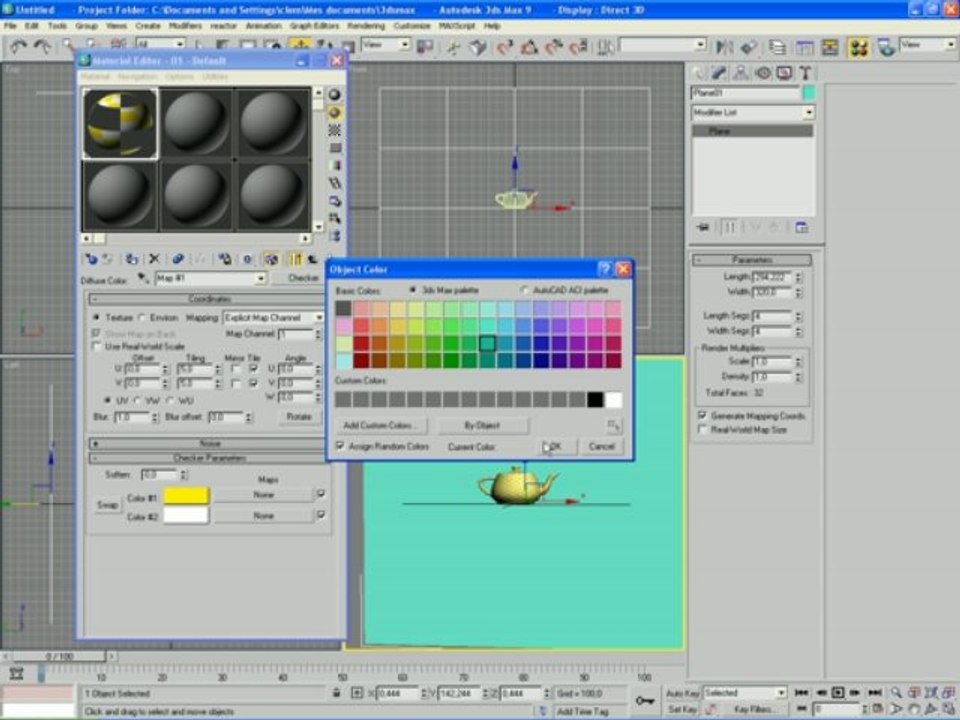The image size is (960, 720).
Task: Click the Mirror tool icon
Action: coord(724,47)
